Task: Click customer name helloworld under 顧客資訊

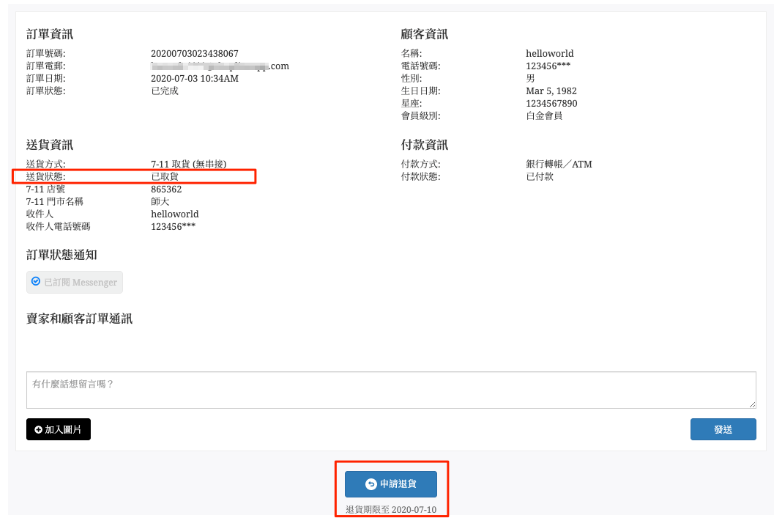Action: click(x=550, y=53)
